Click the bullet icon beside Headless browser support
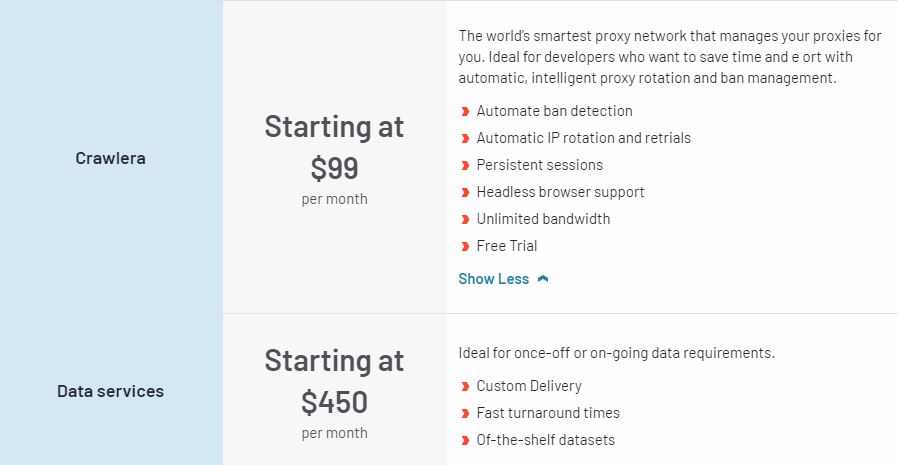Screen dimensions: 898x465 pos(465,192)
